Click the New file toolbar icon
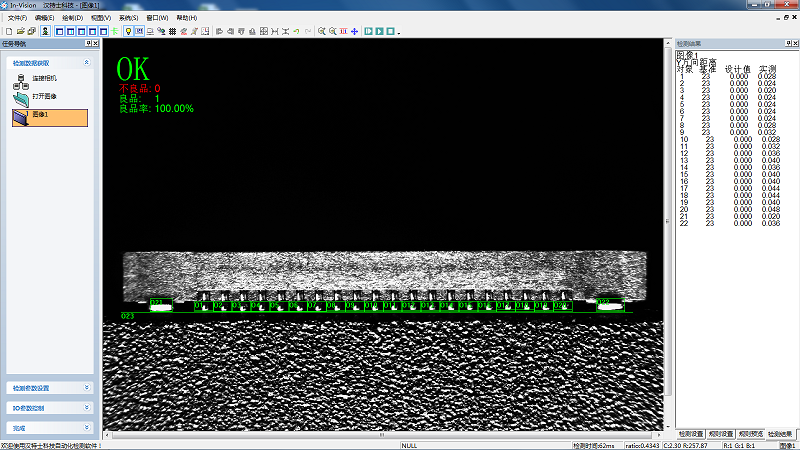 [x=7, y=31]
